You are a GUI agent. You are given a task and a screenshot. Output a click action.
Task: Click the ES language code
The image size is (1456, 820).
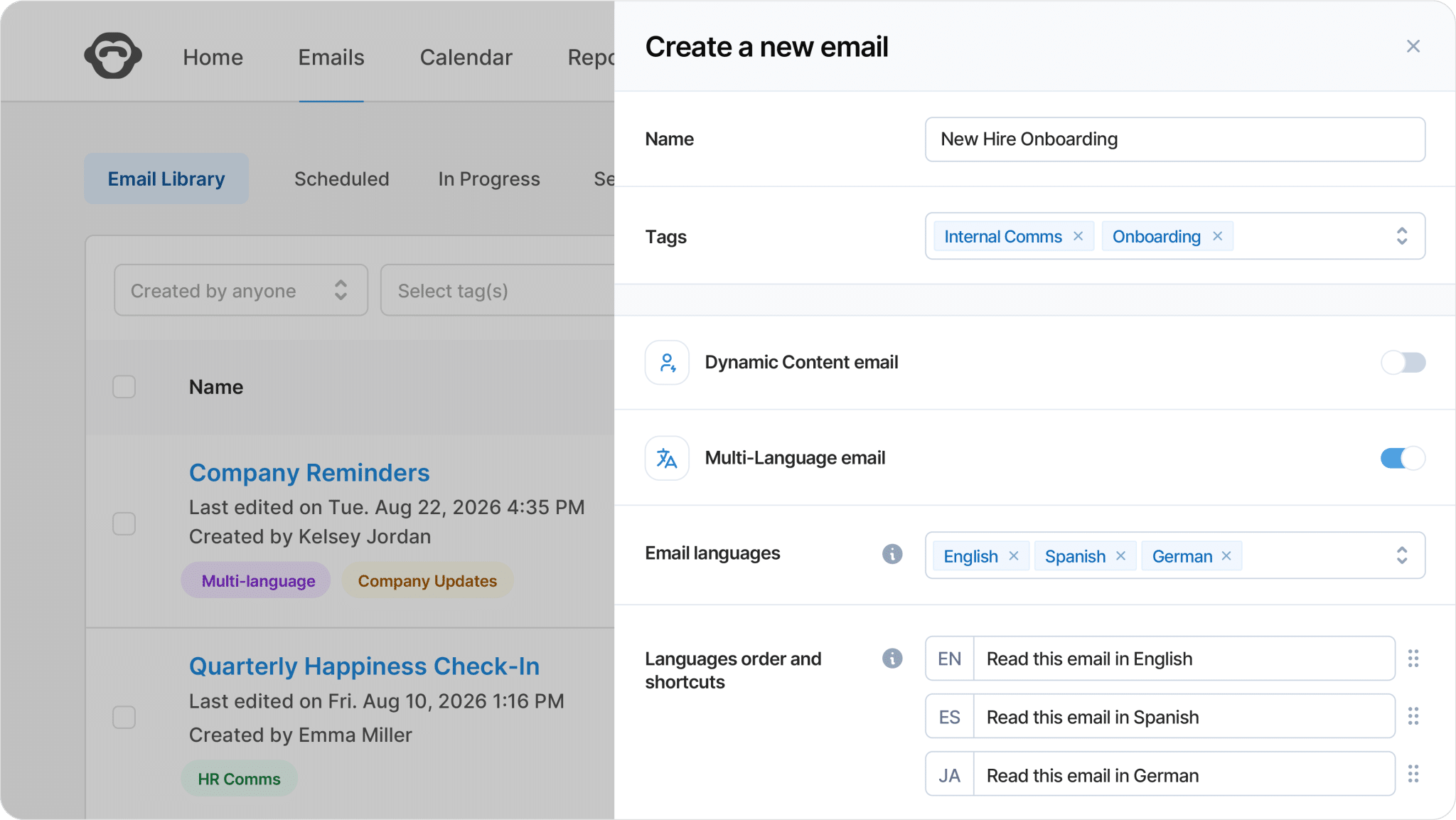(x=950, y=716)
